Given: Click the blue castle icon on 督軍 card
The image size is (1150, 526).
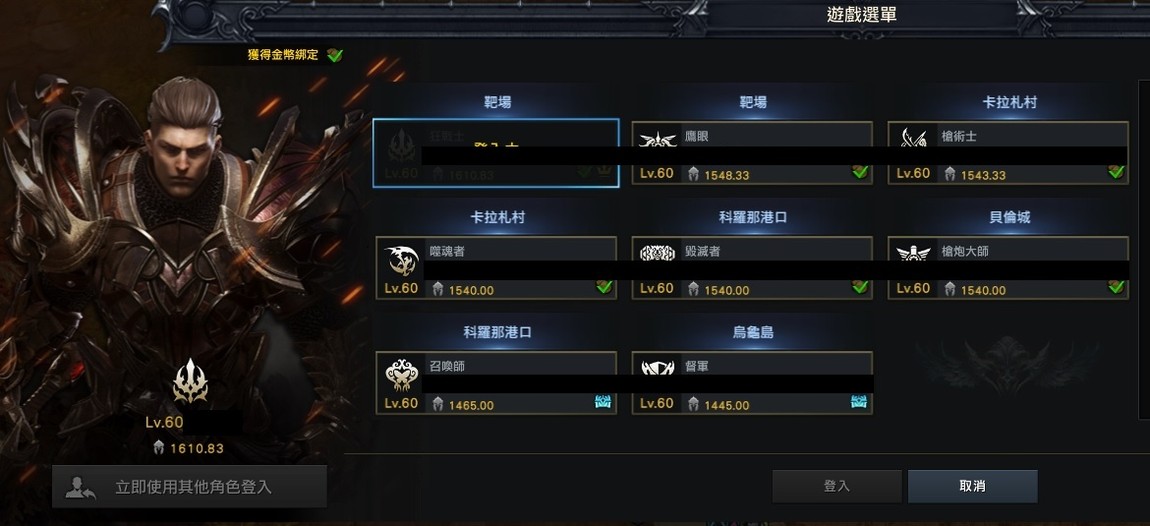Looking at the screenshot, I should point(858,401).
